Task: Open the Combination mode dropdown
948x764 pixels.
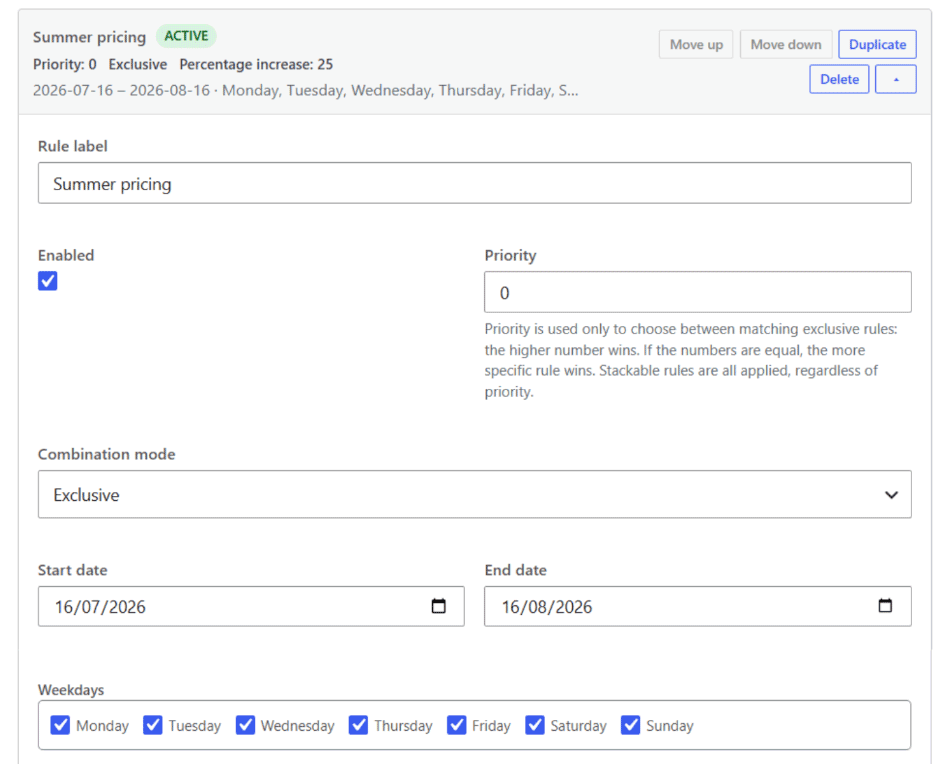Action: (475, 494)
